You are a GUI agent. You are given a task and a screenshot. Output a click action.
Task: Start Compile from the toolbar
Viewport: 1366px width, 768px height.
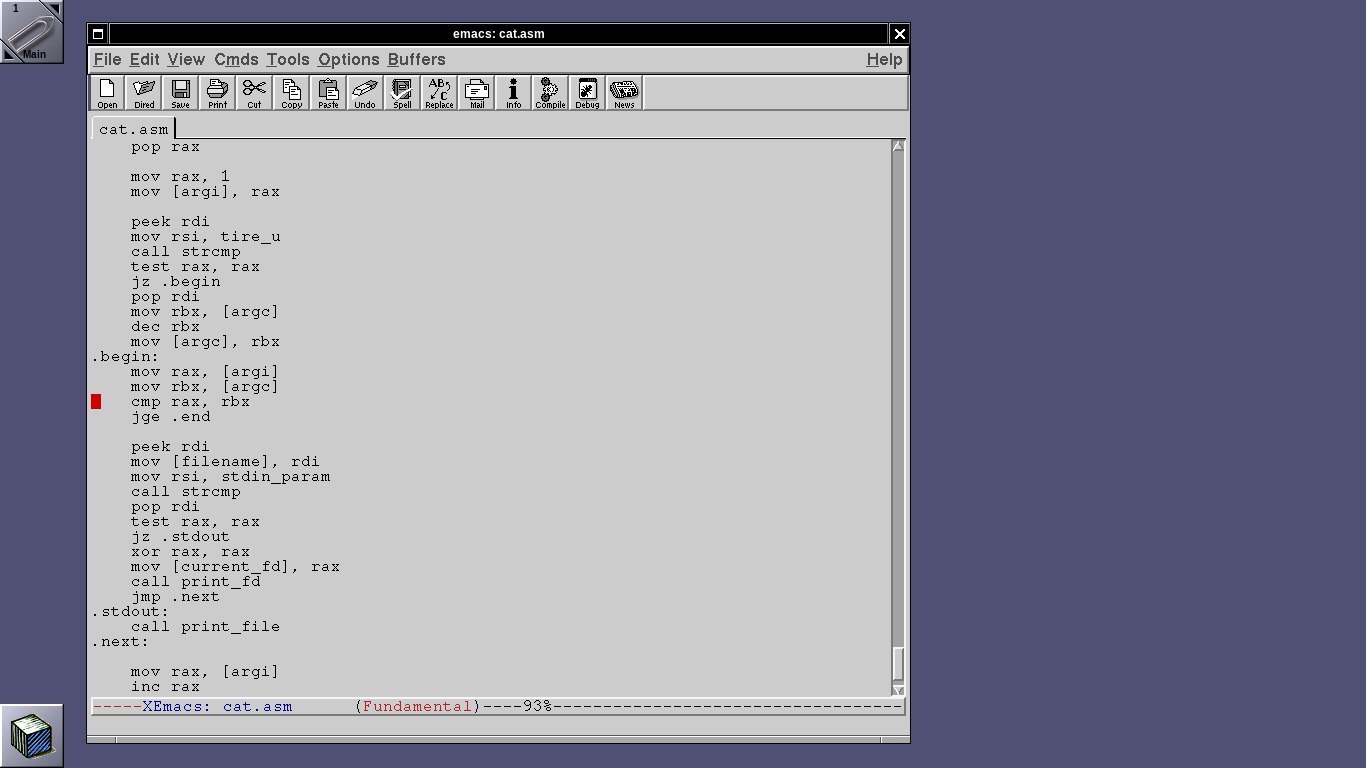[550, 93]
